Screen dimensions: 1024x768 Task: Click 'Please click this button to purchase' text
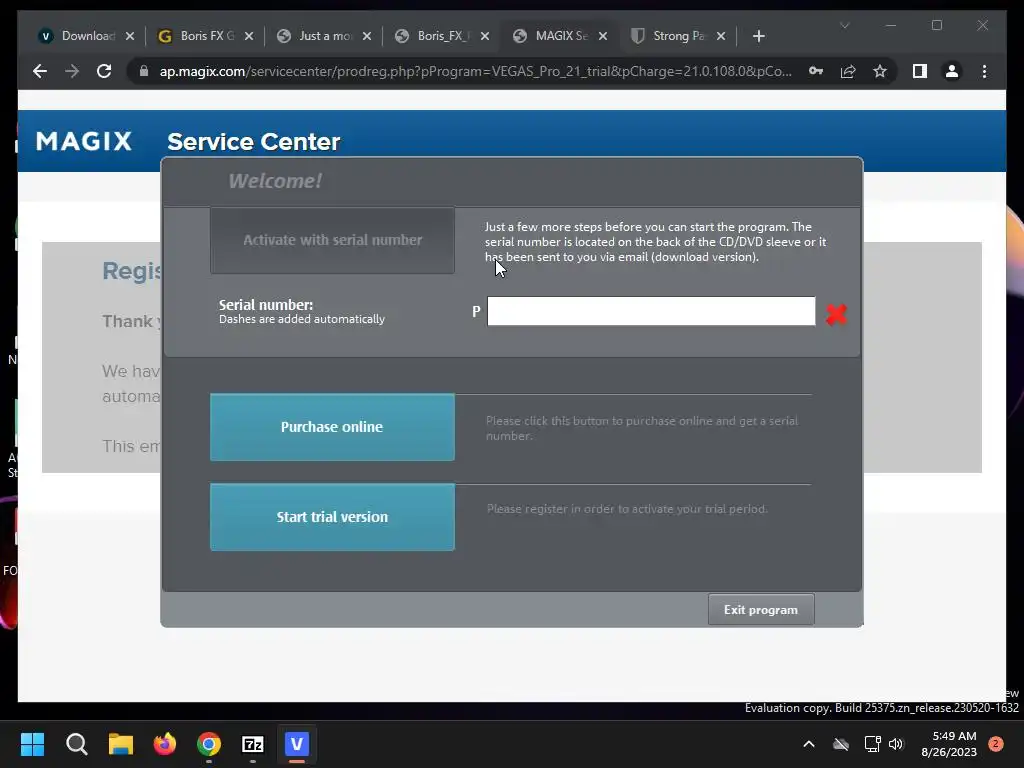pos(641,428)
